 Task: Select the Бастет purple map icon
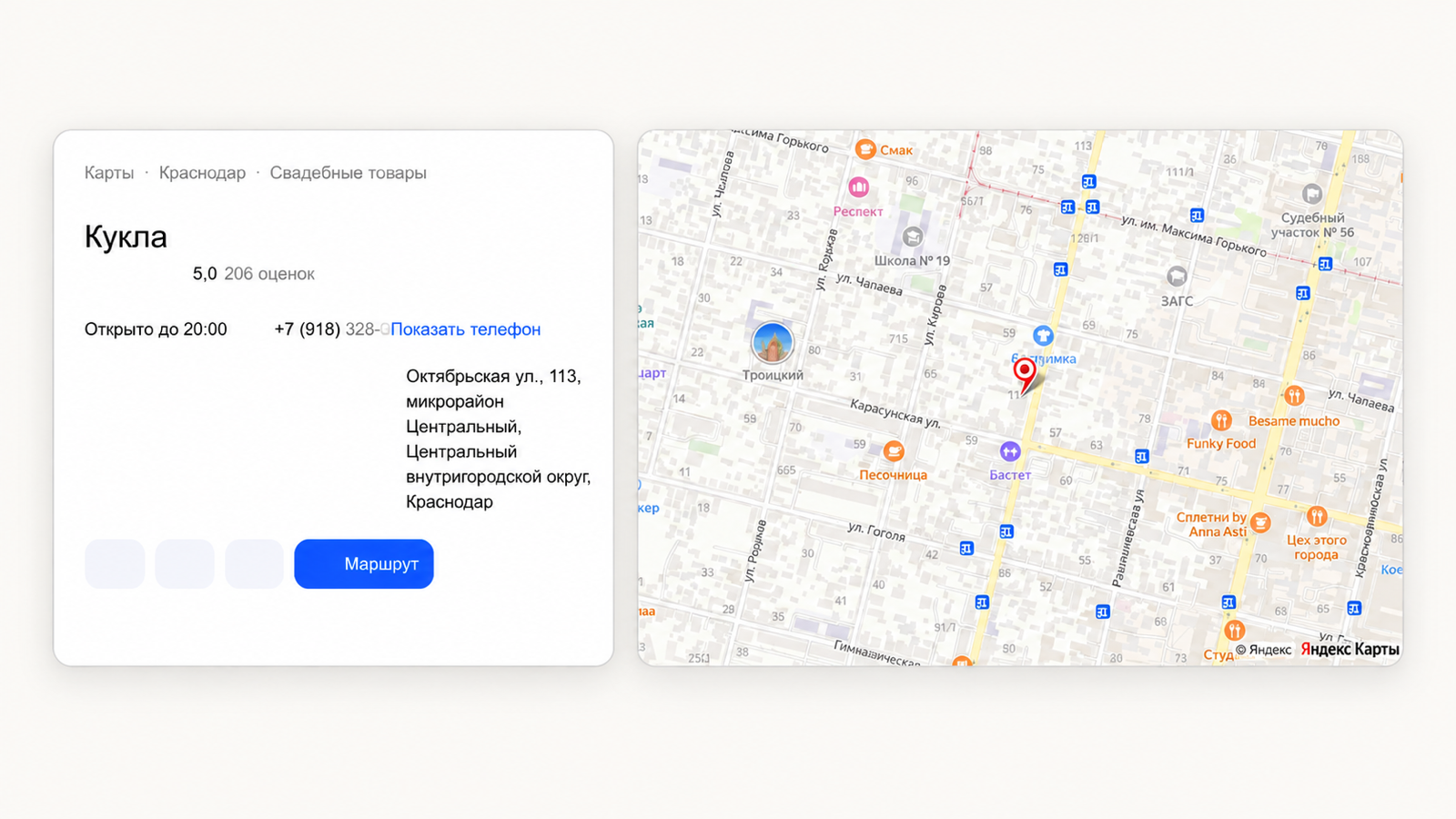[x=1010, y=451]
